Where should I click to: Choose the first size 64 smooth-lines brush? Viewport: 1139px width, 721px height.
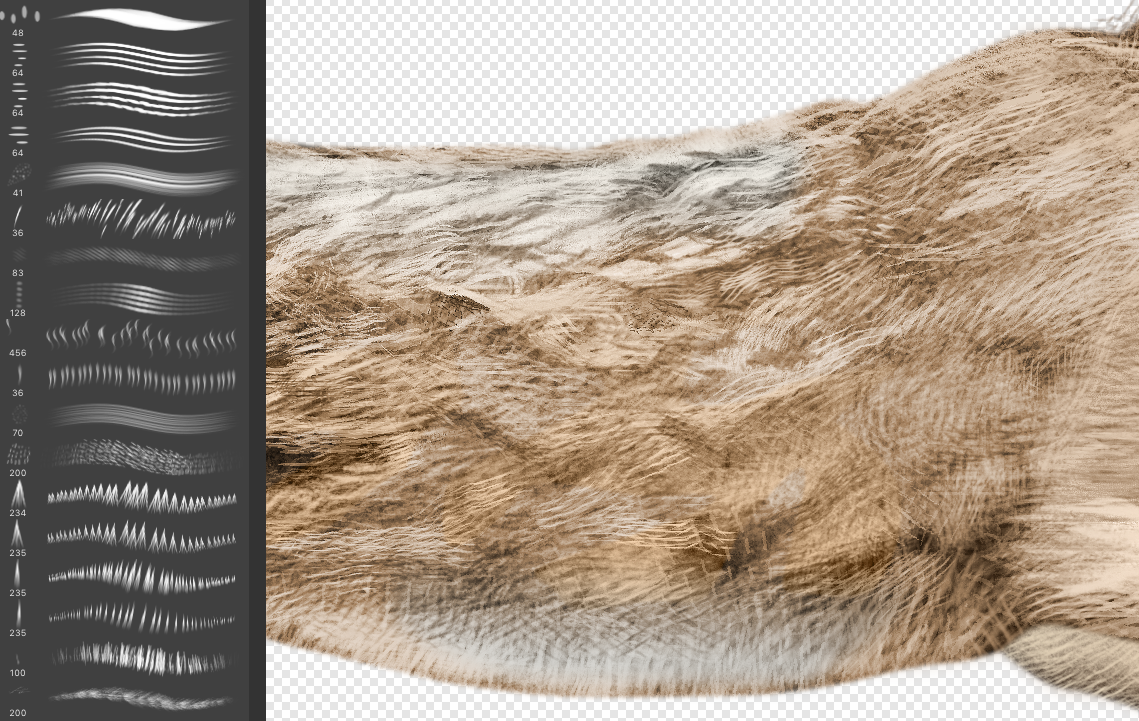tap(140, 56)
